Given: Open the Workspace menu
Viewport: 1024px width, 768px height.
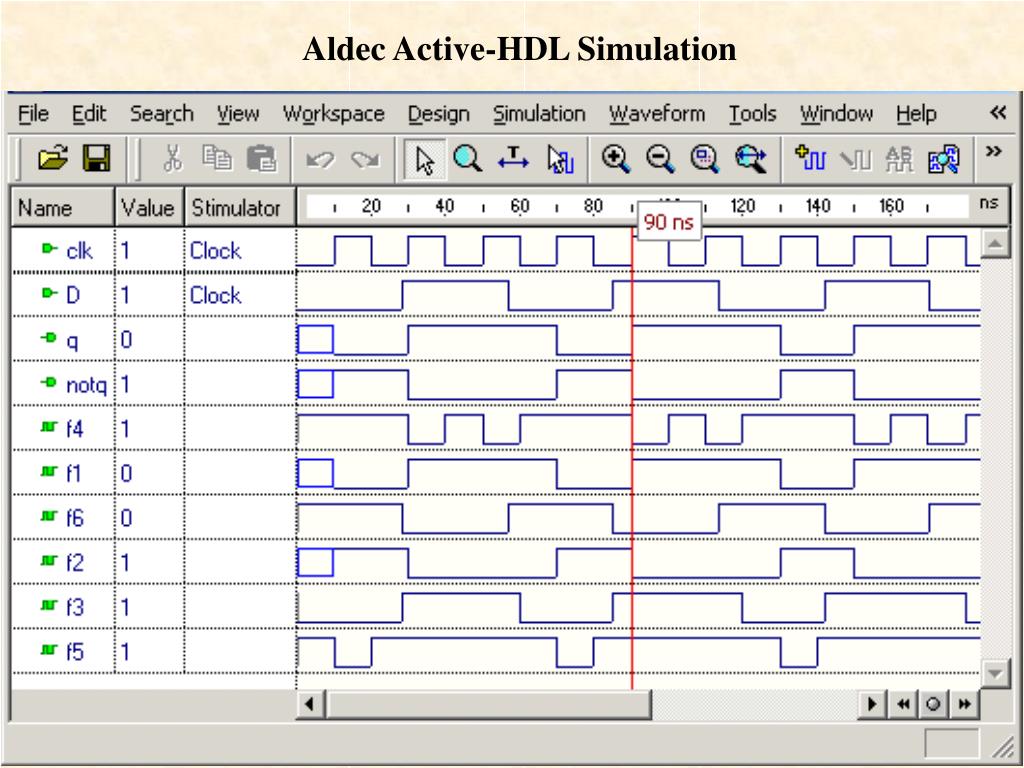Looking at the screenshot, I should click(333, 114).
